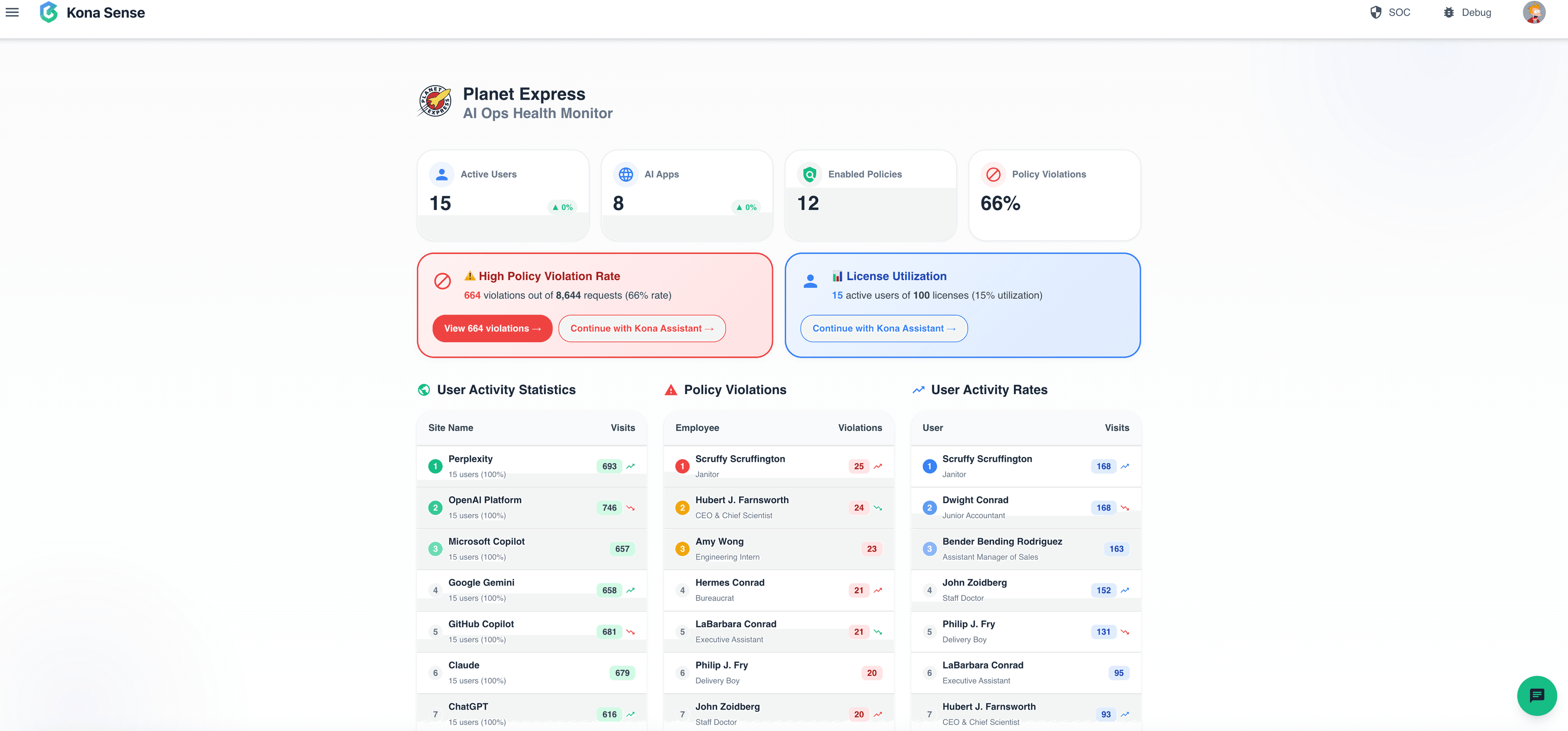Click the Policy Violations prohibition icon

coord(993,174)
